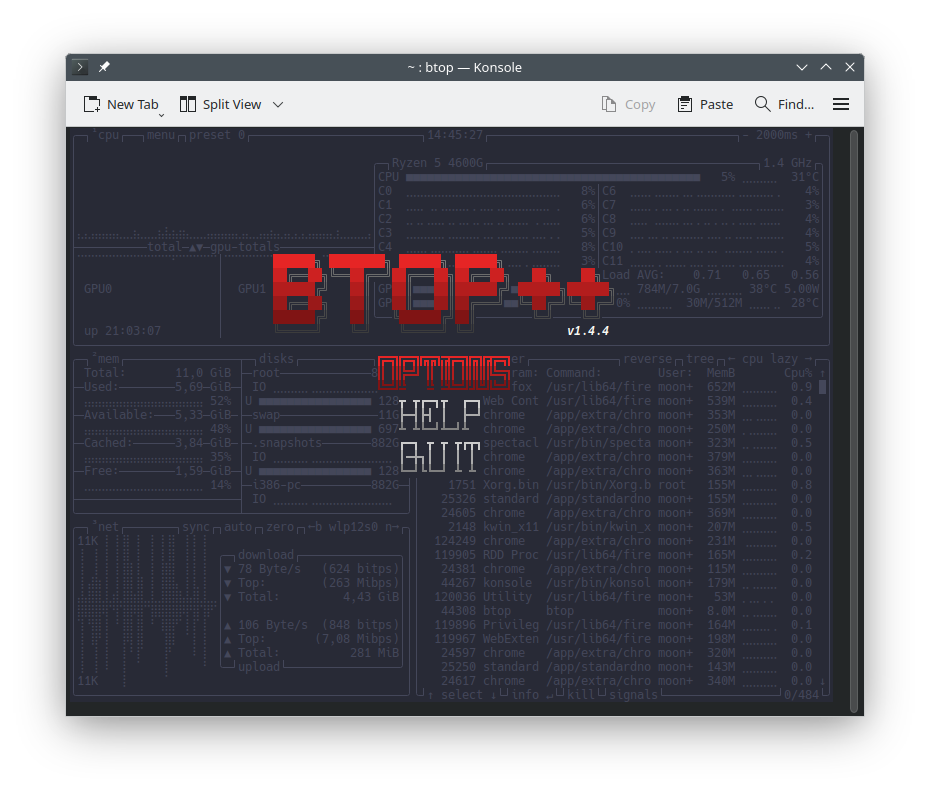Toggle the reverse sorting option

point(647,359)
